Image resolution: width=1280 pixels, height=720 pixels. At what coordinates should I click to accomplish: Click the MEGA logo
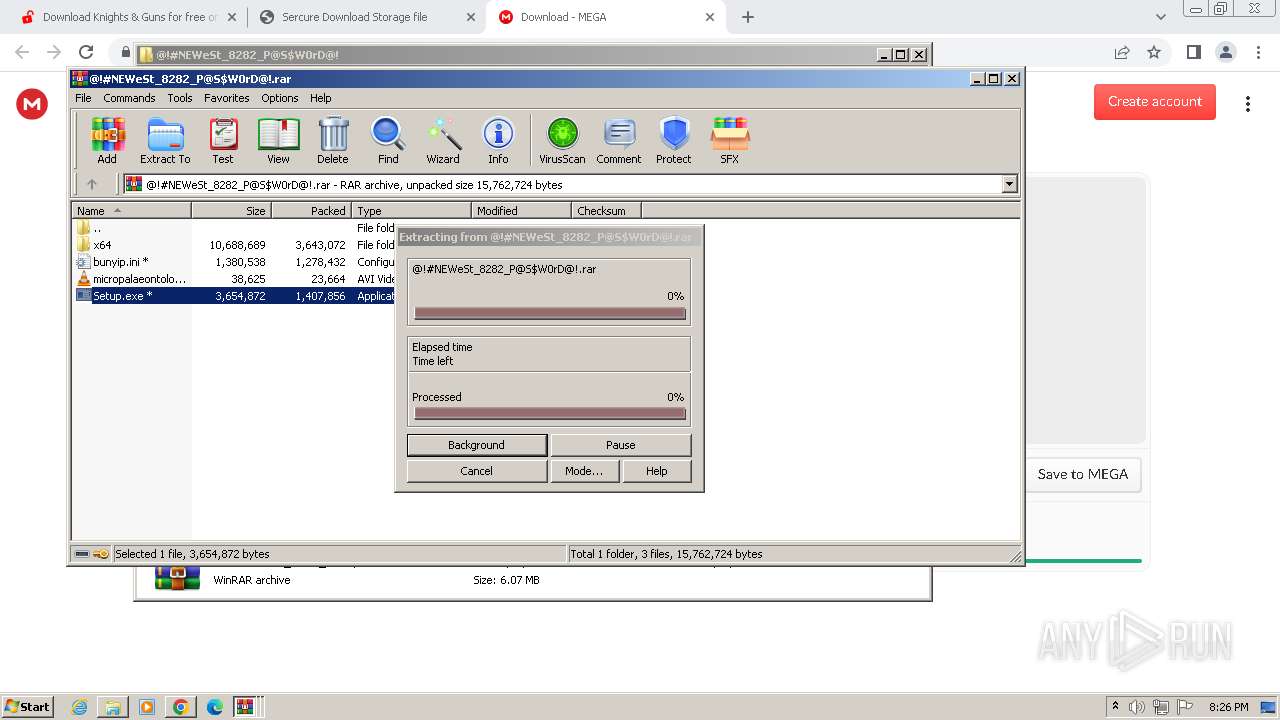[x=32, y=104]
